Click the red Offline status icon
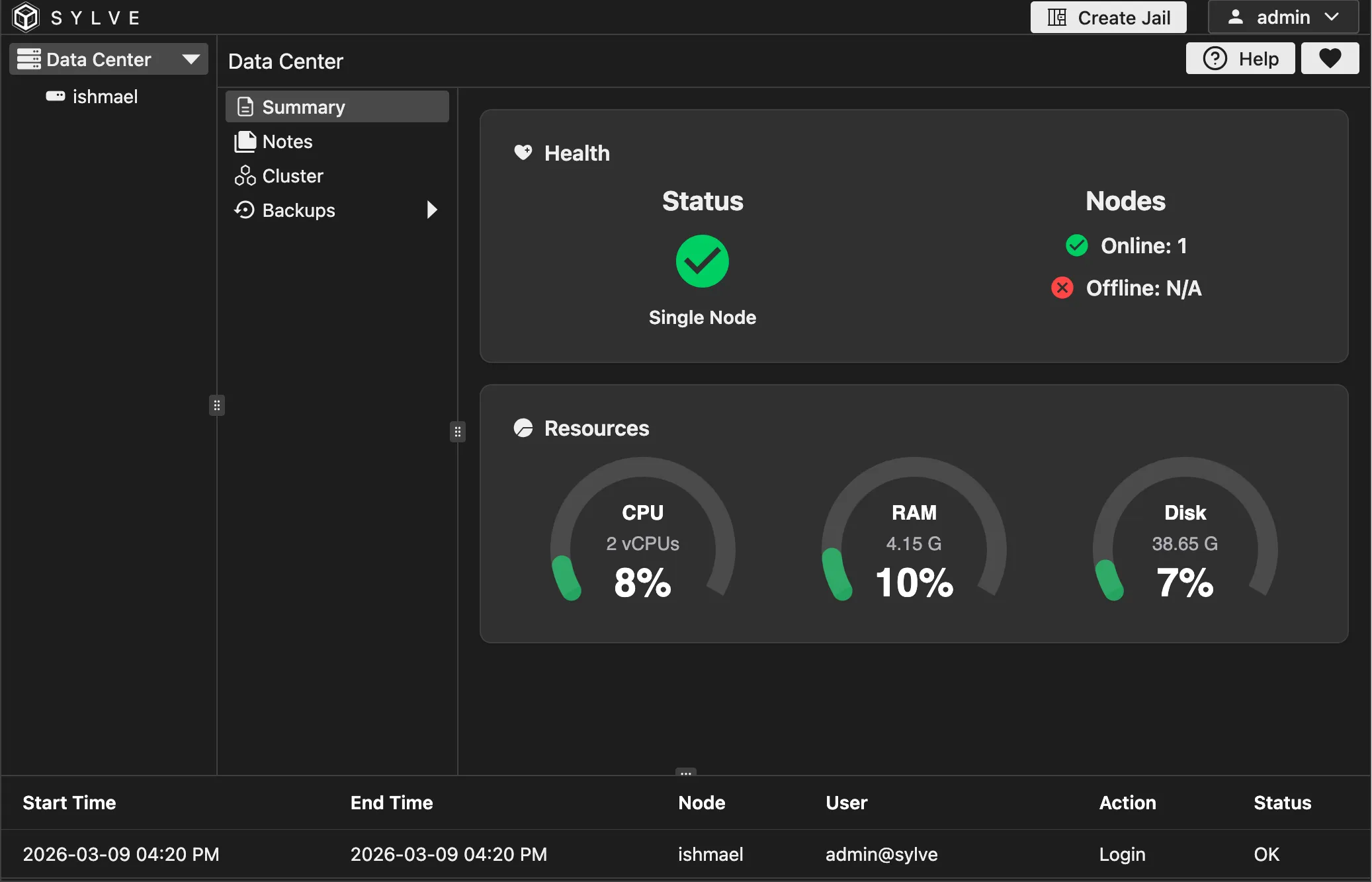The height and width of the screenshot is (882, 1372). click(x=1061, y=287)
